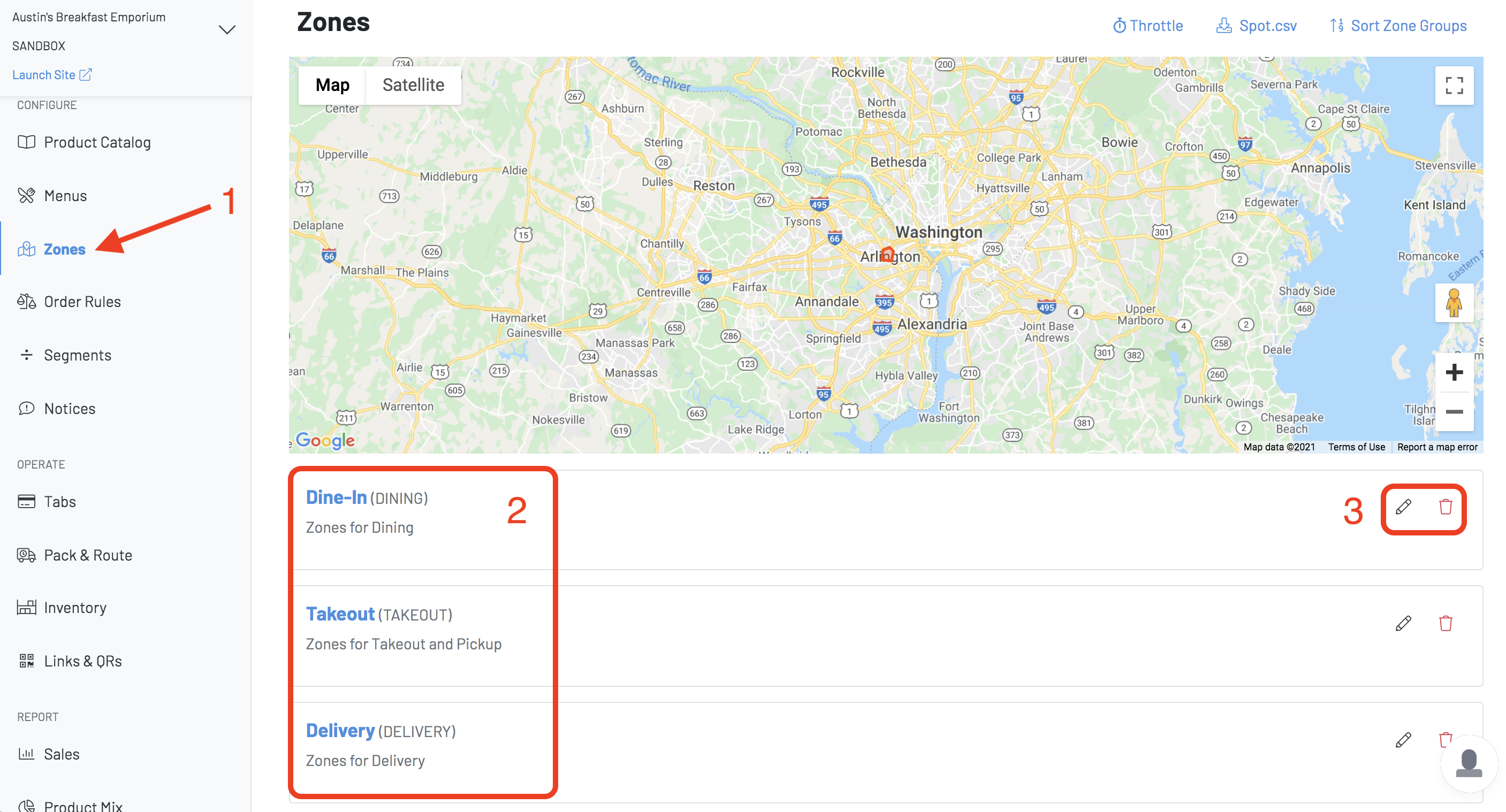Toggle fullscreen view of the map
The image size is (1506, 812).
point(1454,85)
